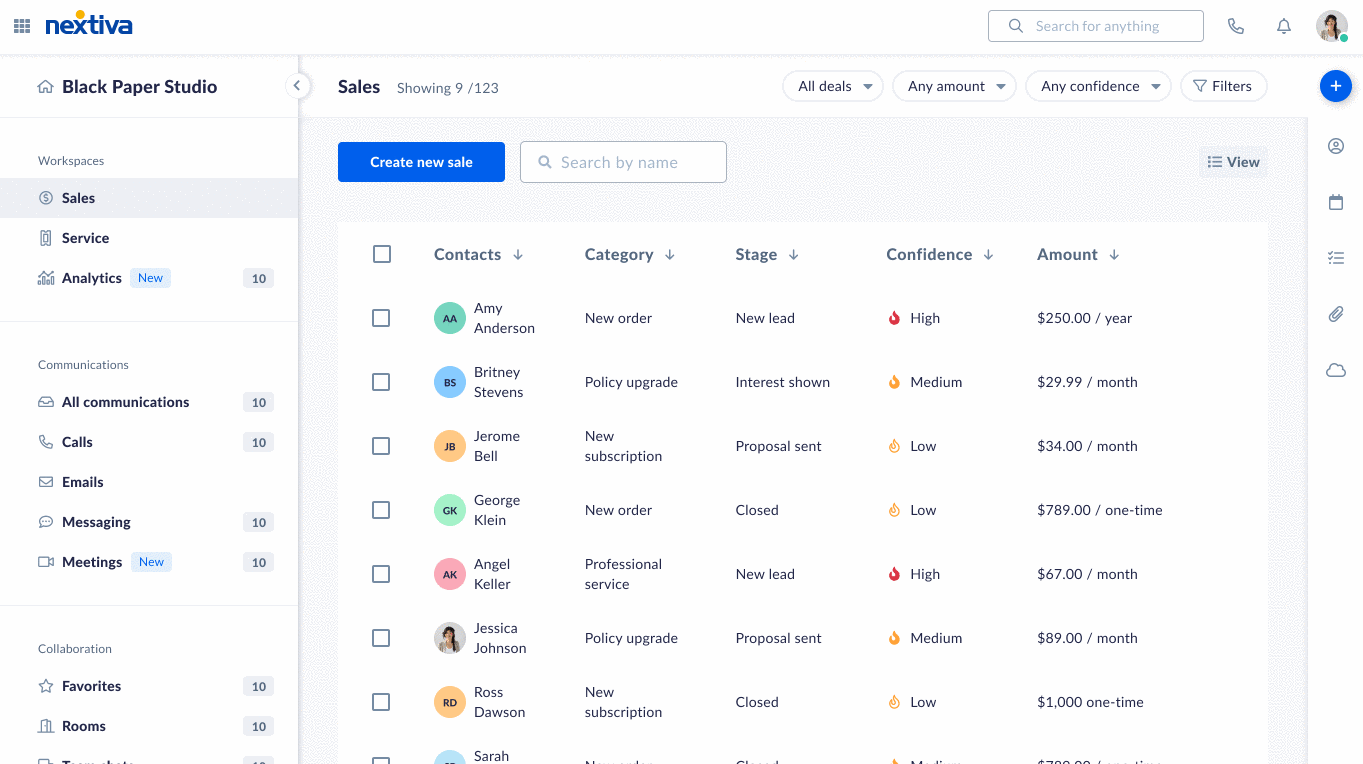Click the cloud icon in right rail

tap(1335, 370)
